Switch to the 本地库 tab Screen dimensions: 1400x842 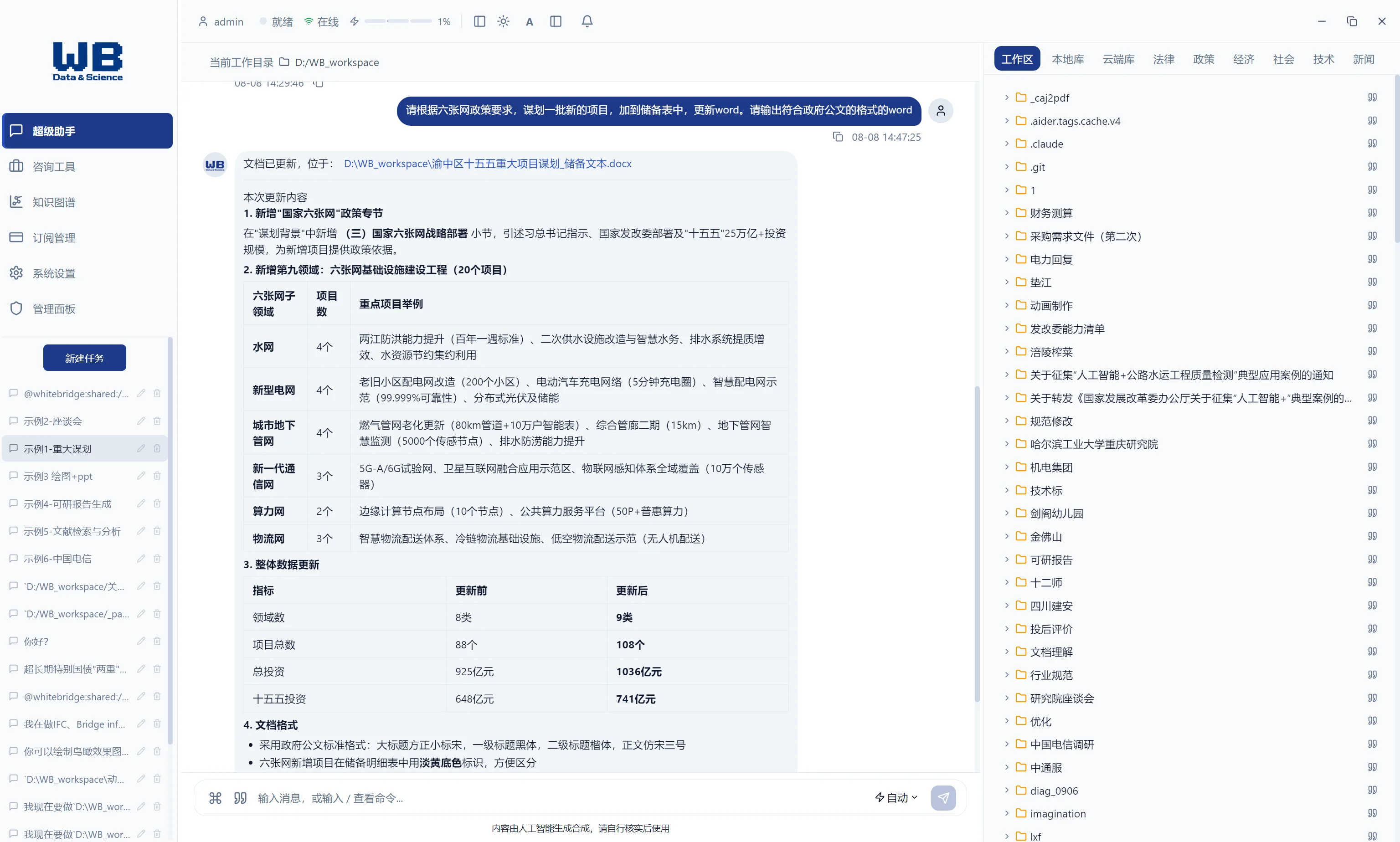point(1067,59)
